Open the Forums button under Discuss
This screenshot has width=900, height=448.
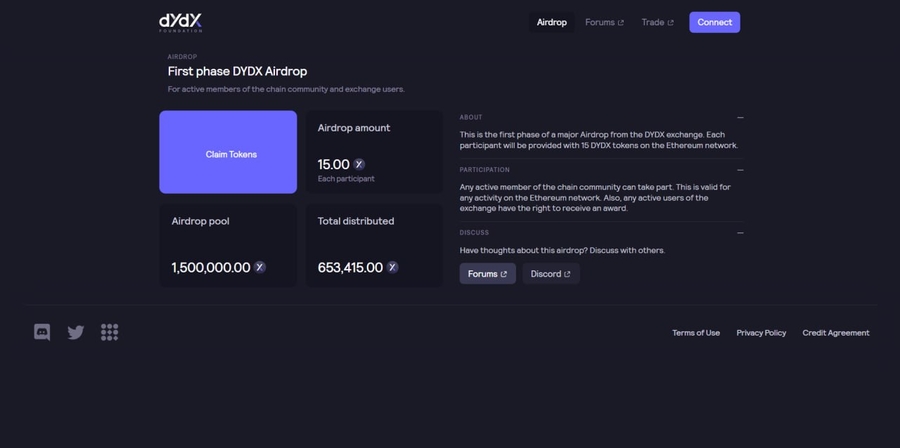coord(487,274)
